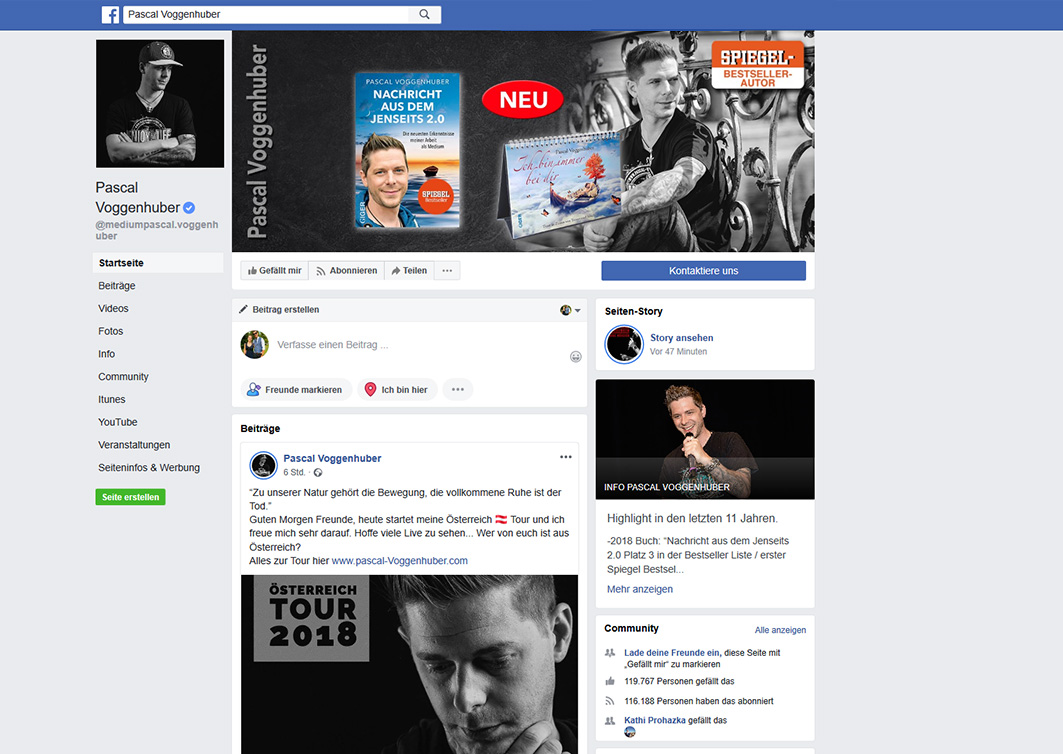Viewport: 1063px width, 754px height.
Task: Click the thumbs-up likes count icon
Action: 609,681
